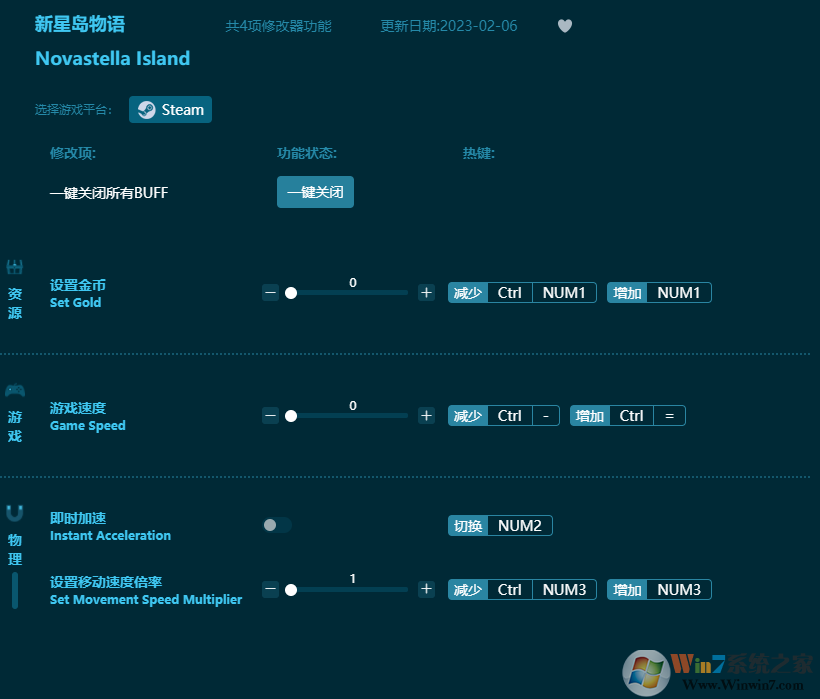This screenshot has height=699, width=820.
Task: Click the NUM2 toggle hotkey box
Action: (519, 526)
